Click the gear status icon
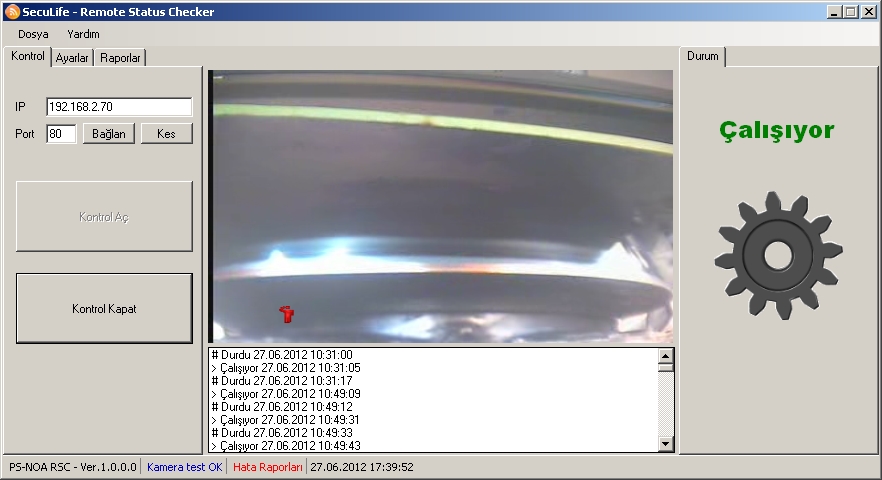The image size is (882, 480). 779,256
